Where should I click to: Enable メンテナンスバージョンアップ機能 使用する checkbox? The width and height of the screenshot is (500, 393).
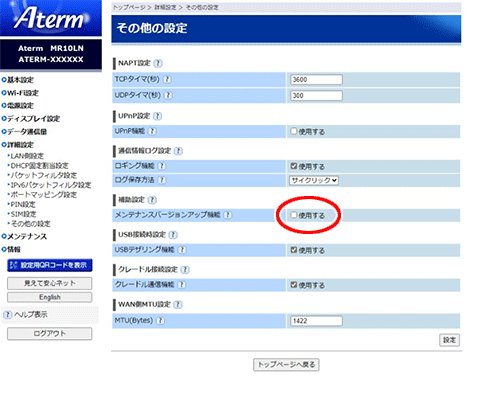293,215
